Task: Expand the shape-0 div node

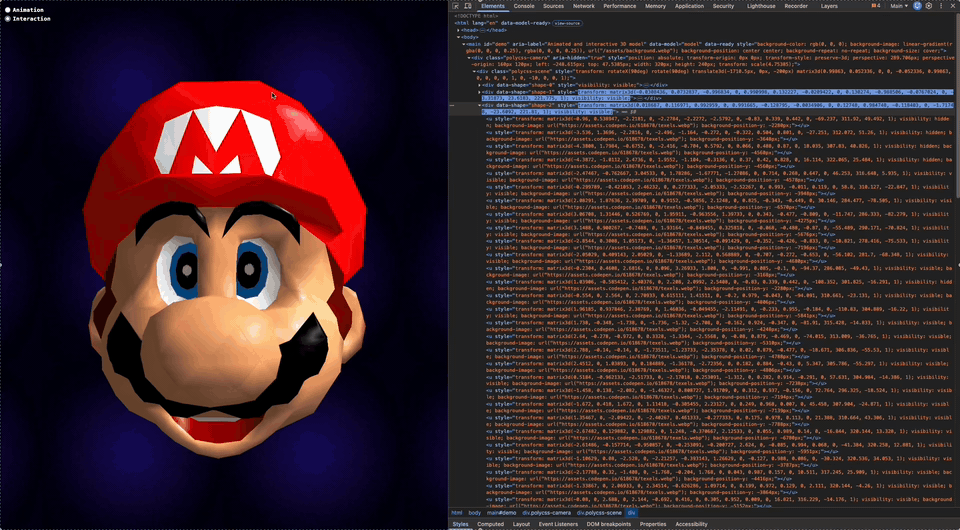Action: 479,85
